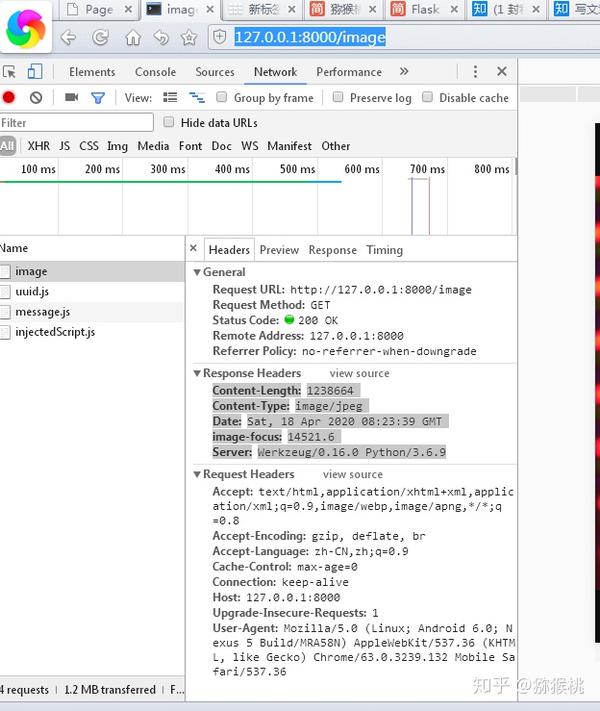Click the Name column header
The width and height of the screenshot is (600, 711).
[x=92, y=248]
